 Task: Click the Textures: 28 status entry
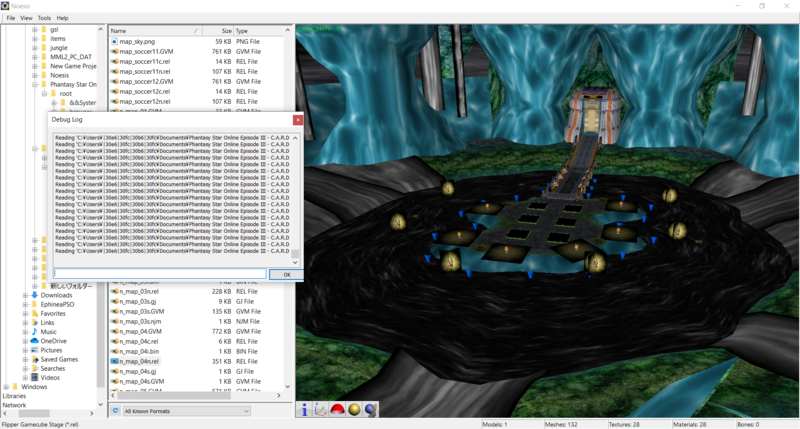point(624,424)
